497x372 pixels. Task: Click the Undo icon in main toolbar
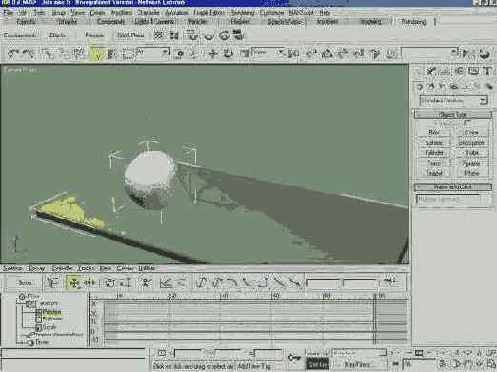click(13, 53)
